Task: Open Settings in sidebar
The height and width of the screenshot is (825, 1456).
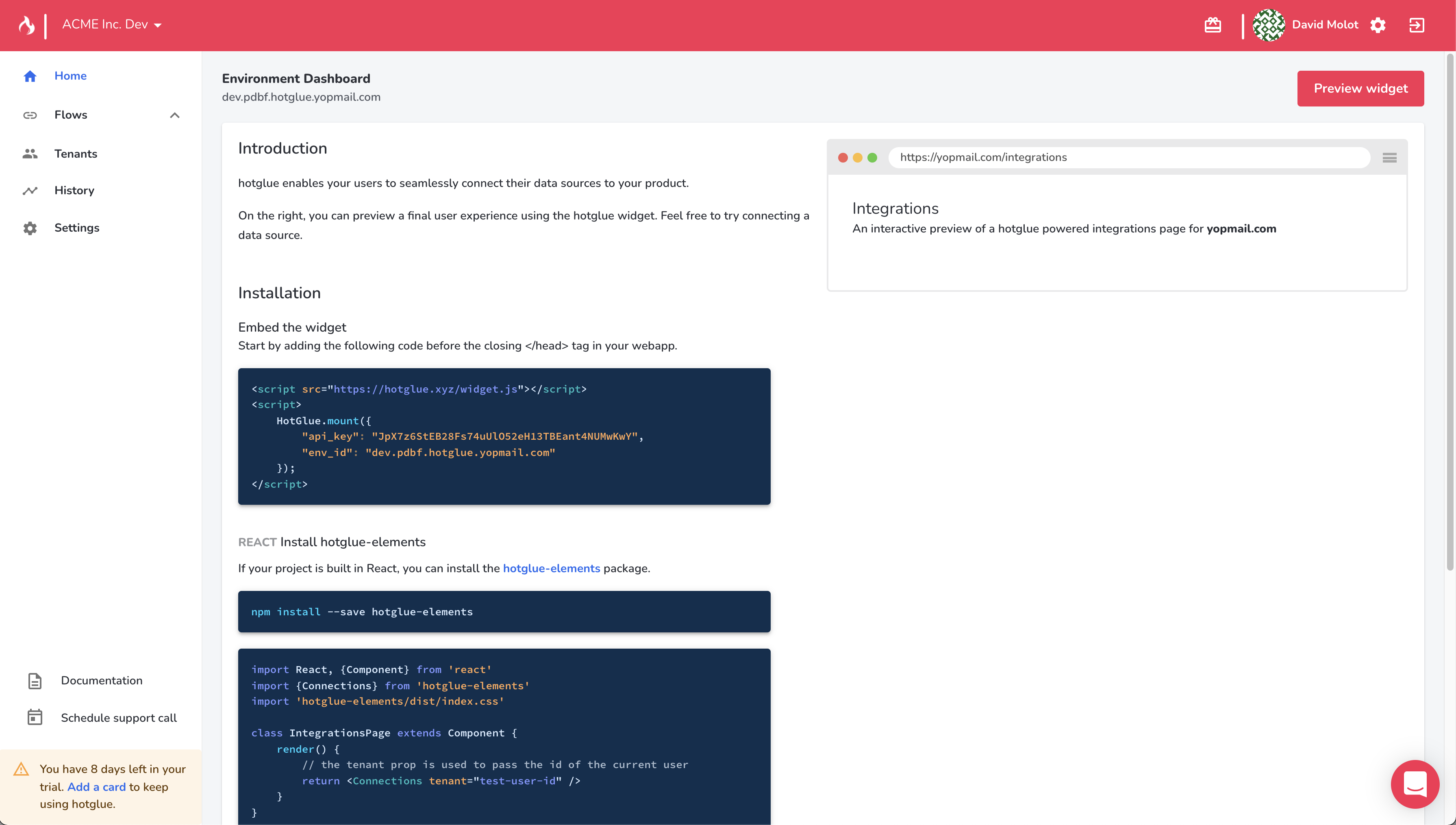Action: [77, 228]
